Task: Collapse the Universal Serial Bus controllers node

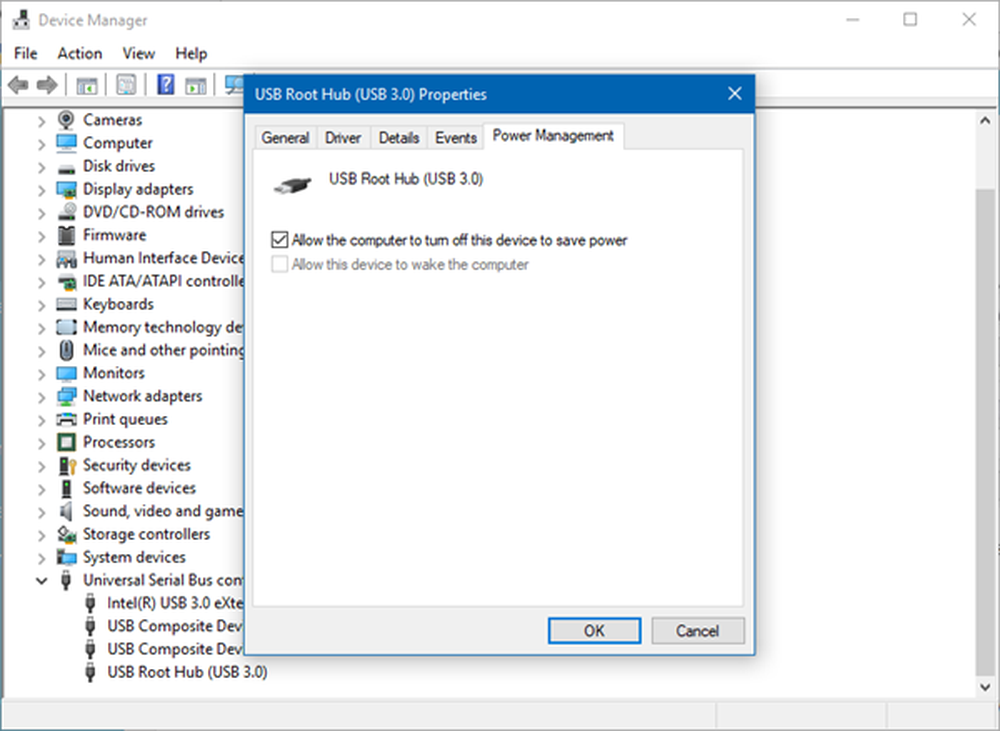Action: pos(41,580)
